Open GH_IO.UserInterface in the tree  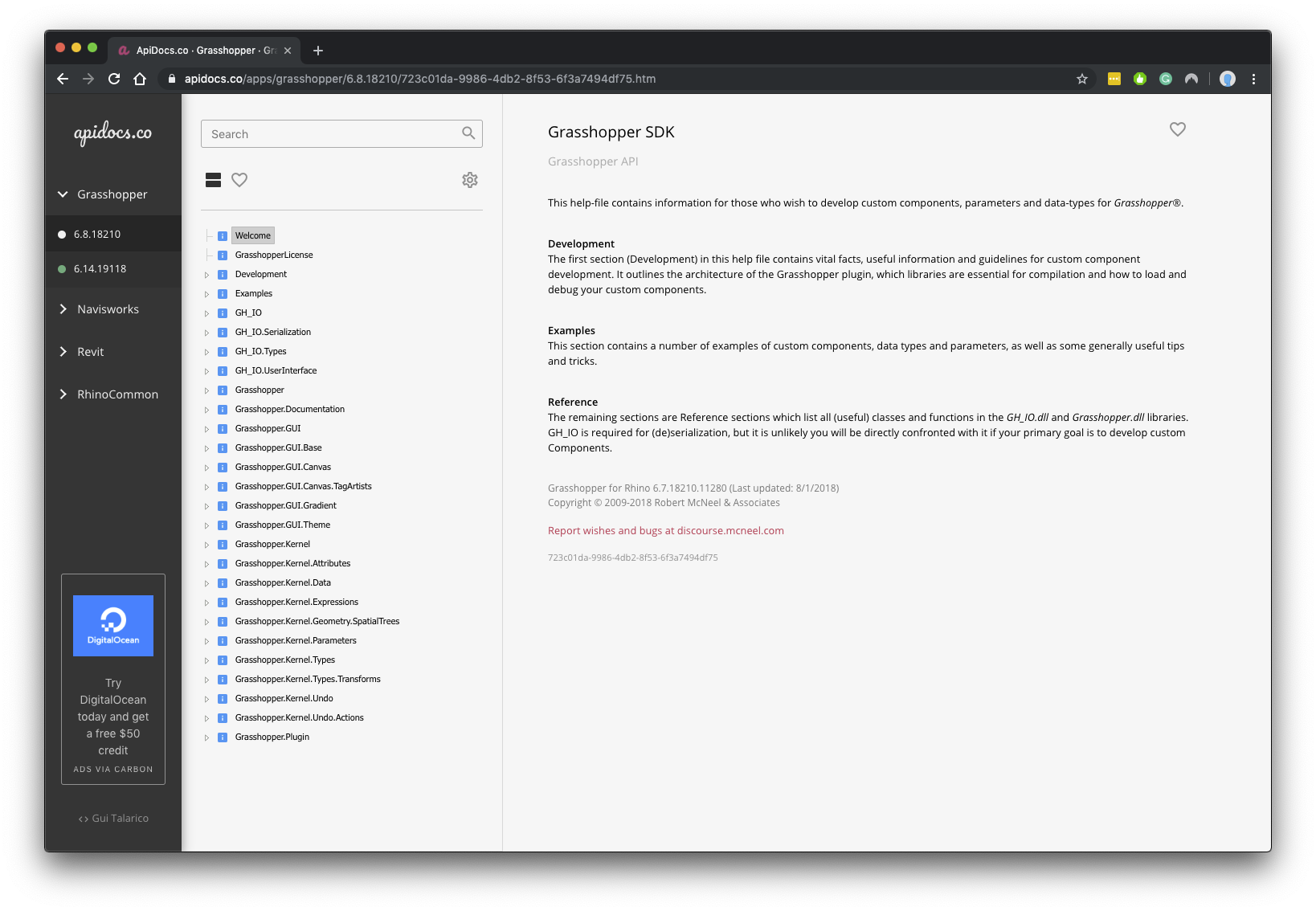[276, 370]
